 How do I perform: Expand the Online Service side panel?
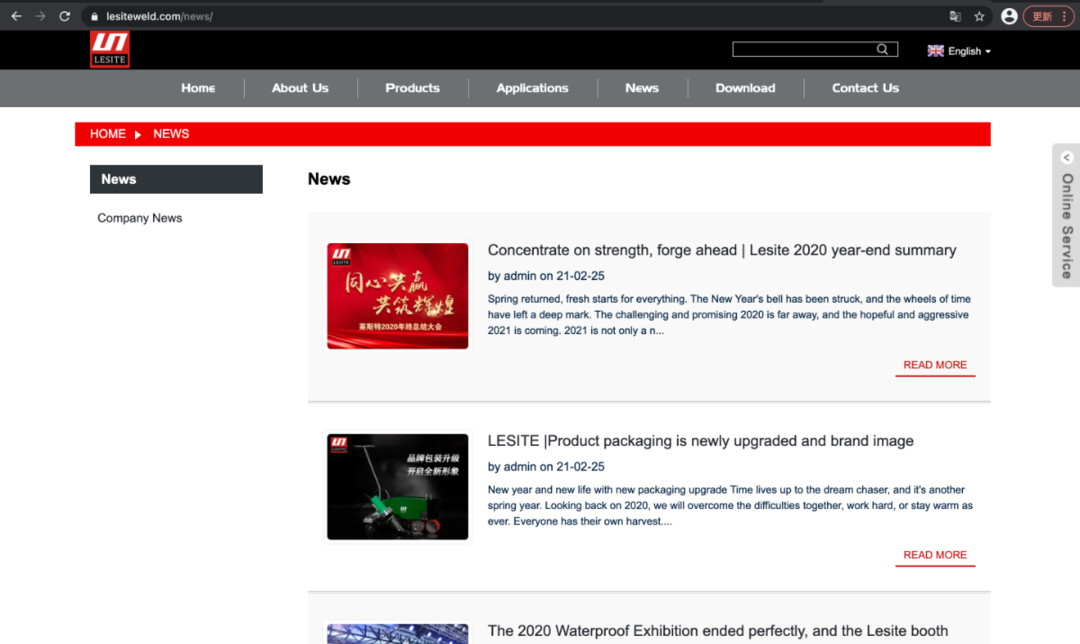tap(1066, 215)
